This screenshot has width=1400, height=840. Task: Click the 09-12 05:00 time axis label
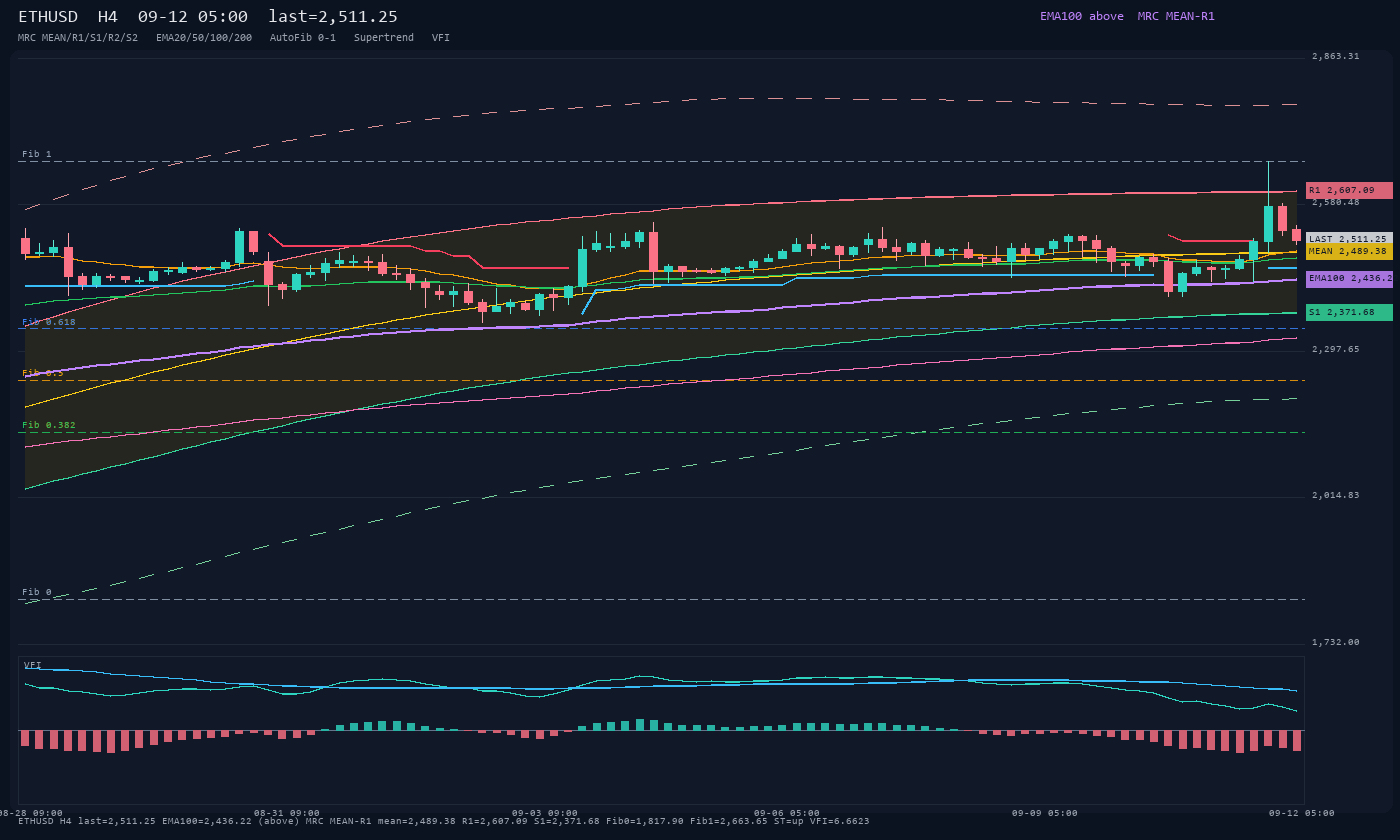point(1302,813)
